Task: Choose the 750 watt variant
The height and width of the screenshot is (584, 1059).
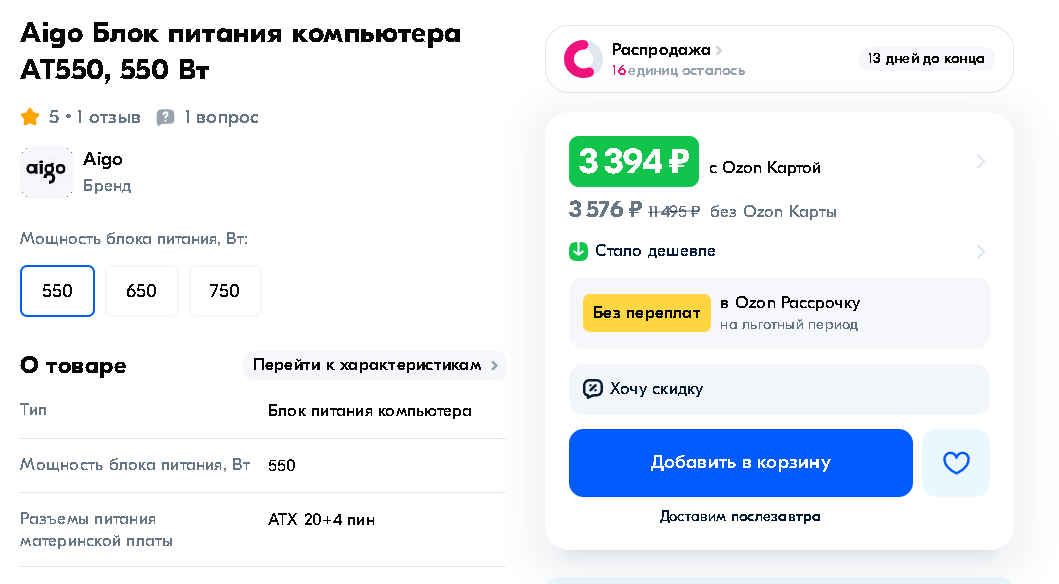Action: pos(225,291)
